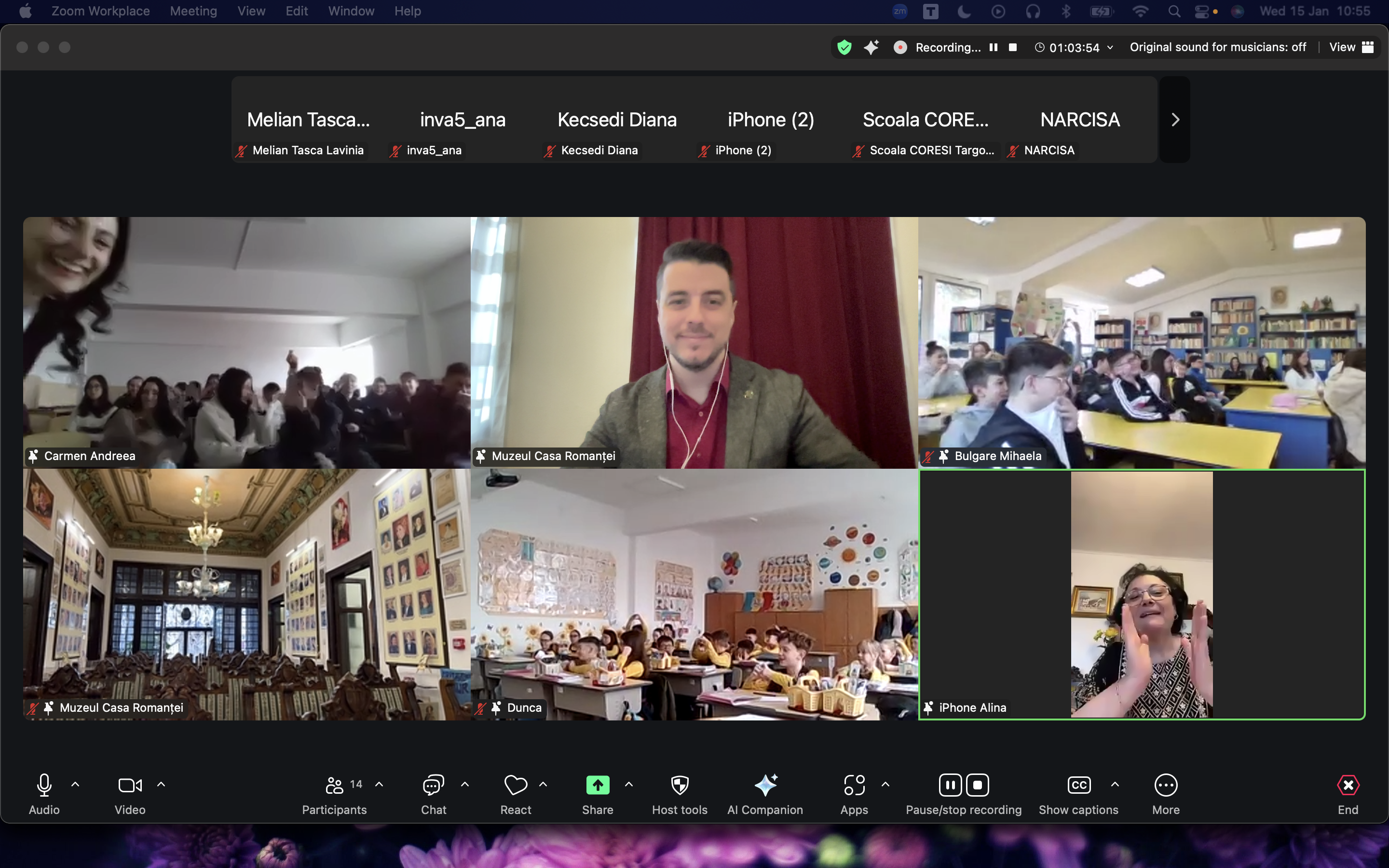
Task: Click the green Share screen icon
Action: click(x=598, y=785)
